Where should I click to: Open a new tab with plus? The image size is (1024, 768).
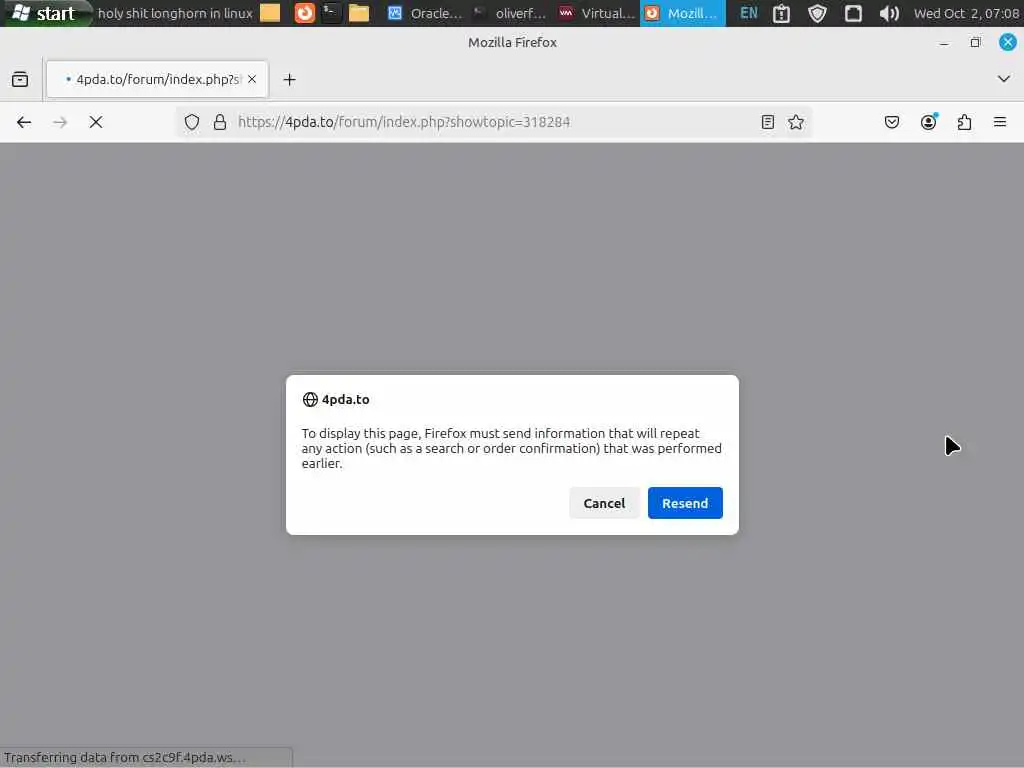coord(289,80)
